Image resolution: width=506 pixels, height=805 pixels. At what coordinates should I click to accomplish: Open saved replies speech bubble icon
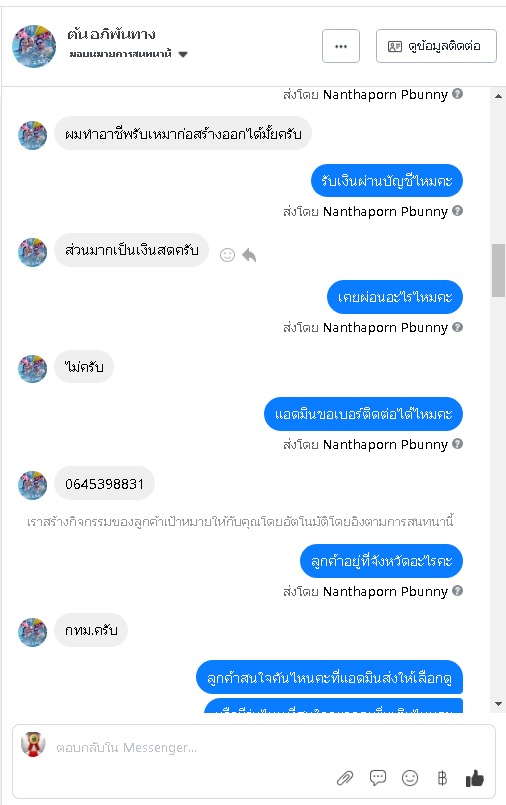pos(378,778)
